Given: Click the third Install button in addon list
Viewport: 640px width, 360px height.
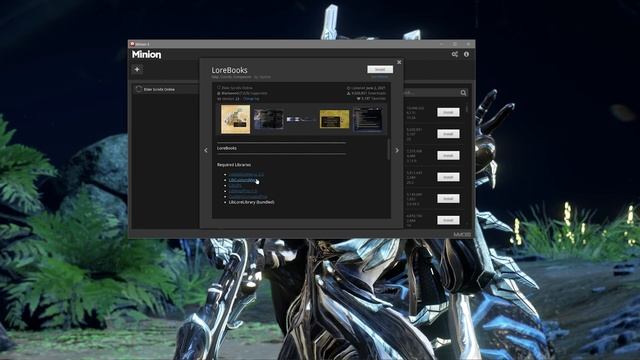Looking at the screenshot, I should tap(448, 156).
